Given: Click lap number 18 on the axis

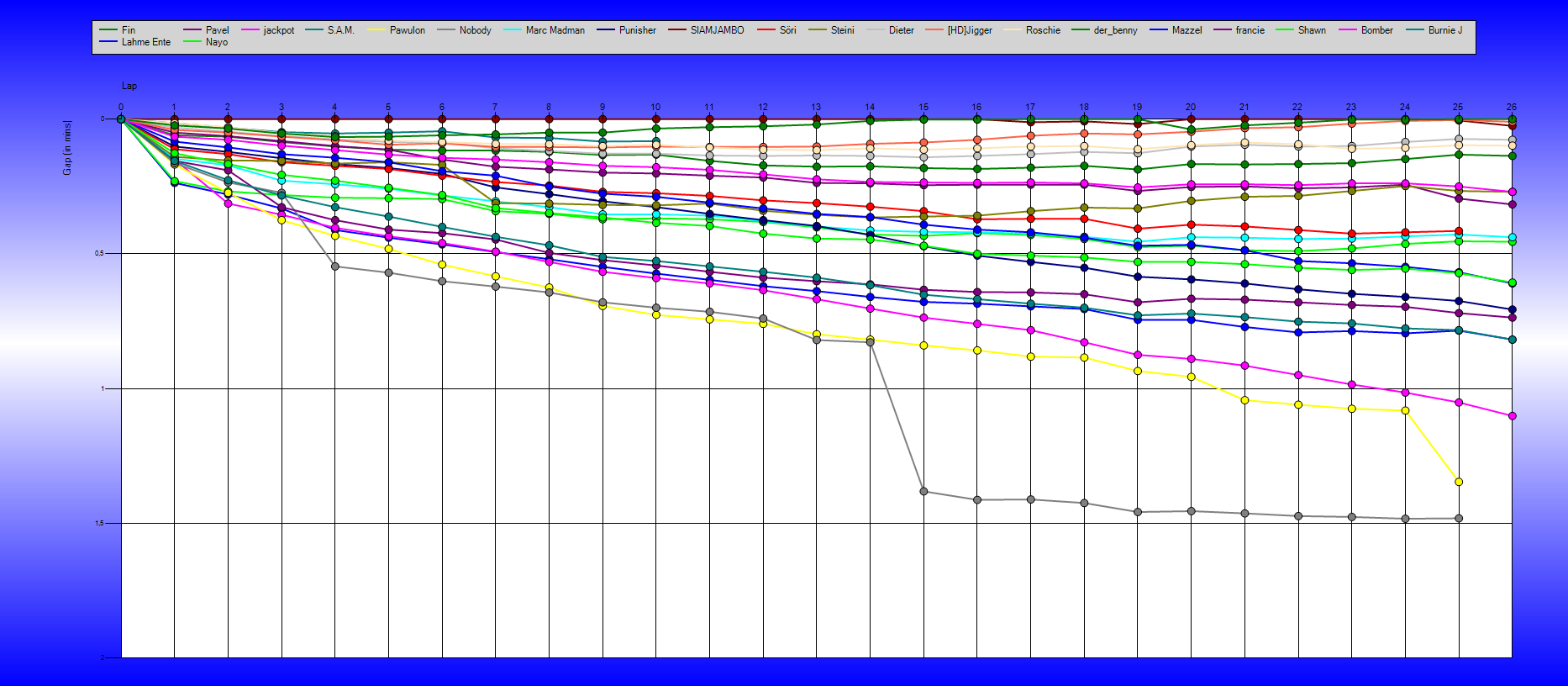Looking at the screenshot, I should pos(1084,108).
